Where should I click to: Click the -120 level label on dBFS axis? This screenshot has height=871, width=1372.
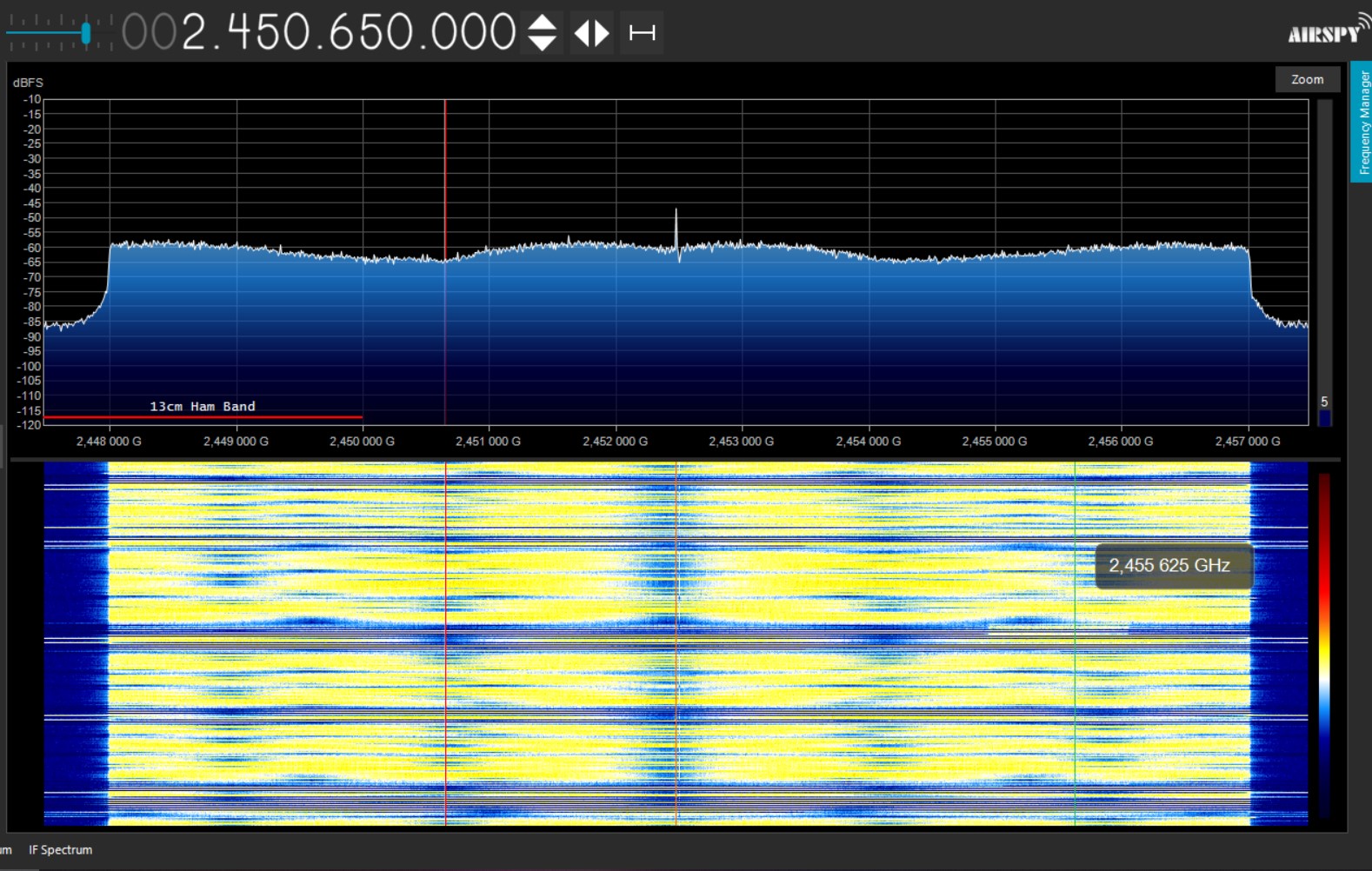(30, 425)
